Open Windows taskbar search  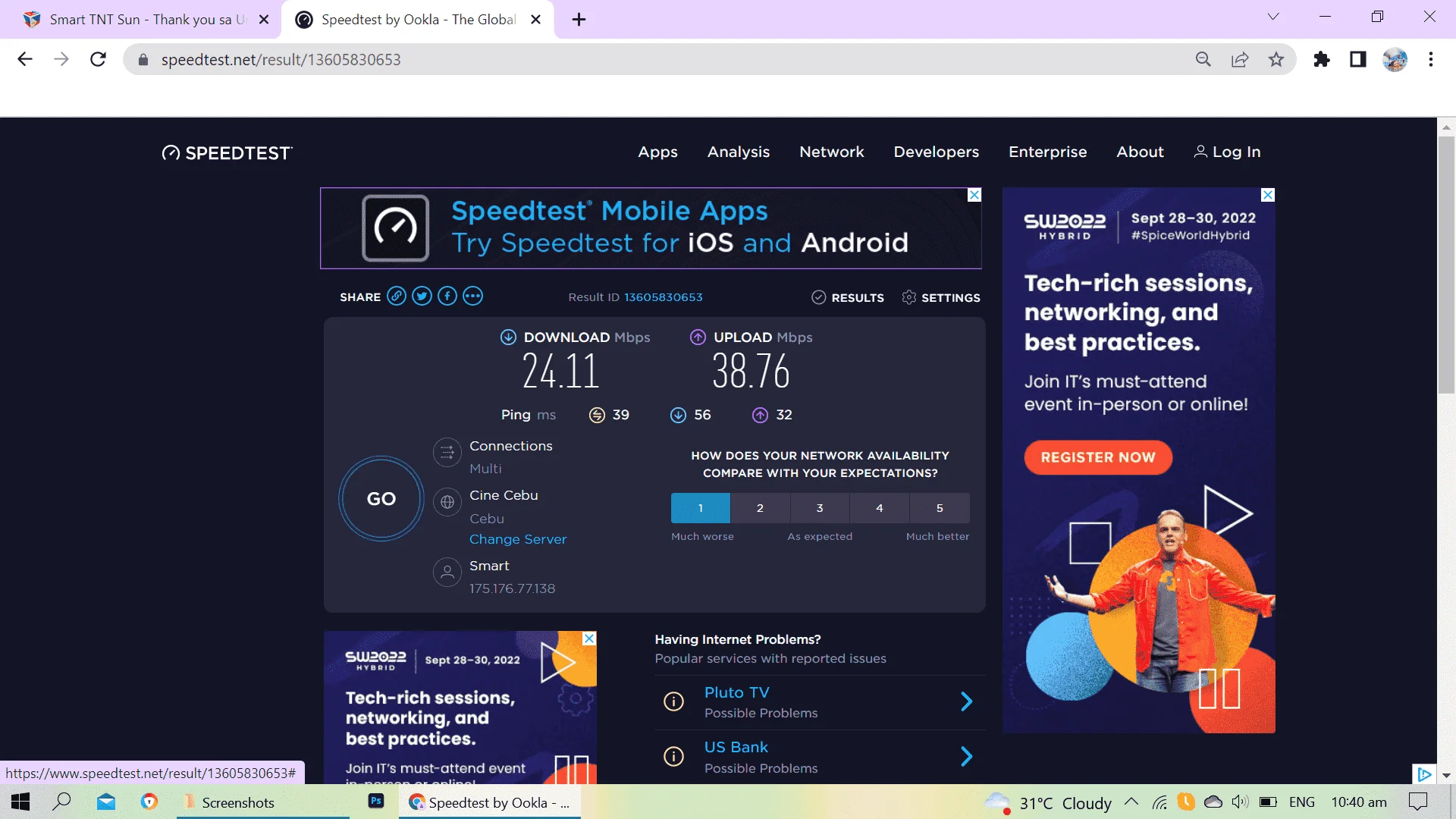[62, 802]
